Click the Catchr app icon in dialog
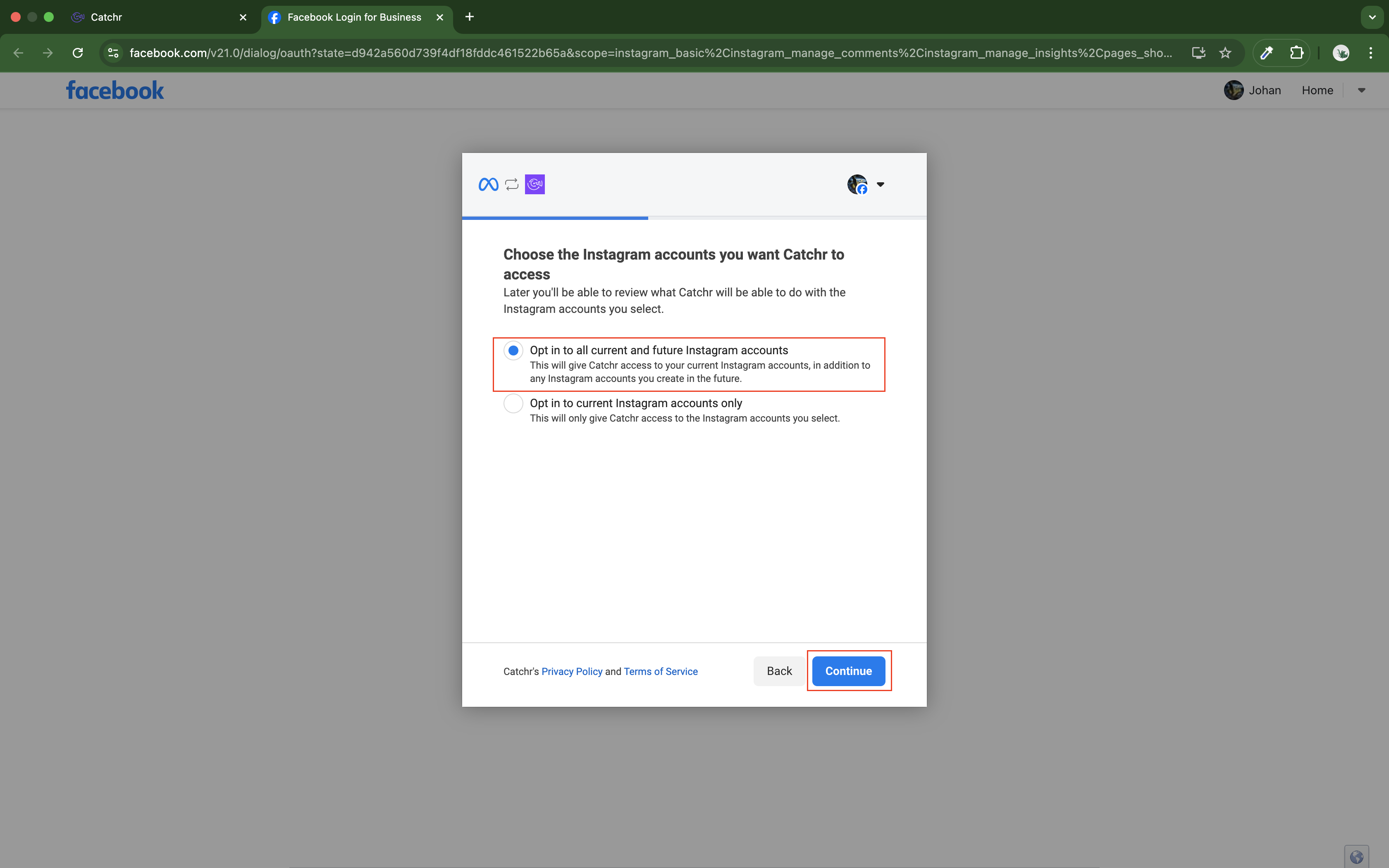 point(535,184)
